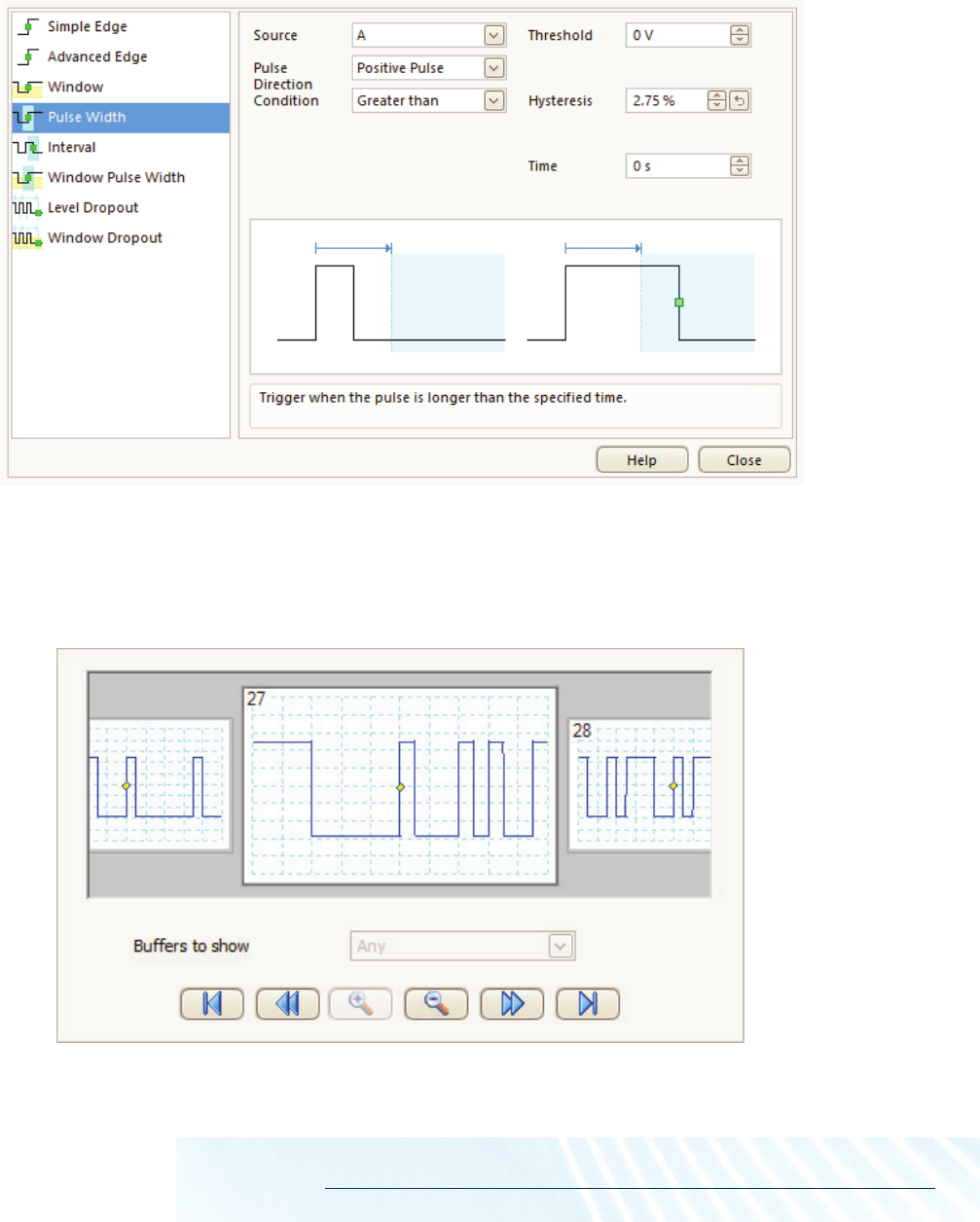Select the Simple Edge trigger type
The image size is (980, 1222).
[x=121, y=26]
